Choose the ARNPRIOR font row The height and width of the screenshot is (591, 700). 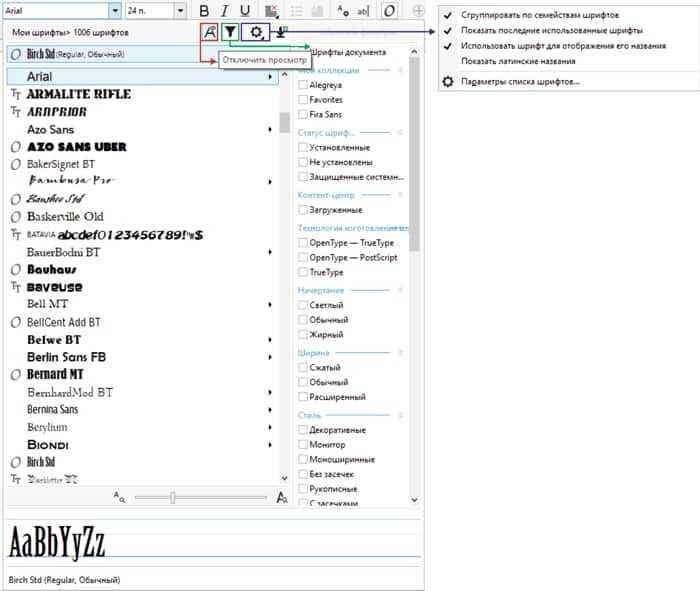point(142,112)
